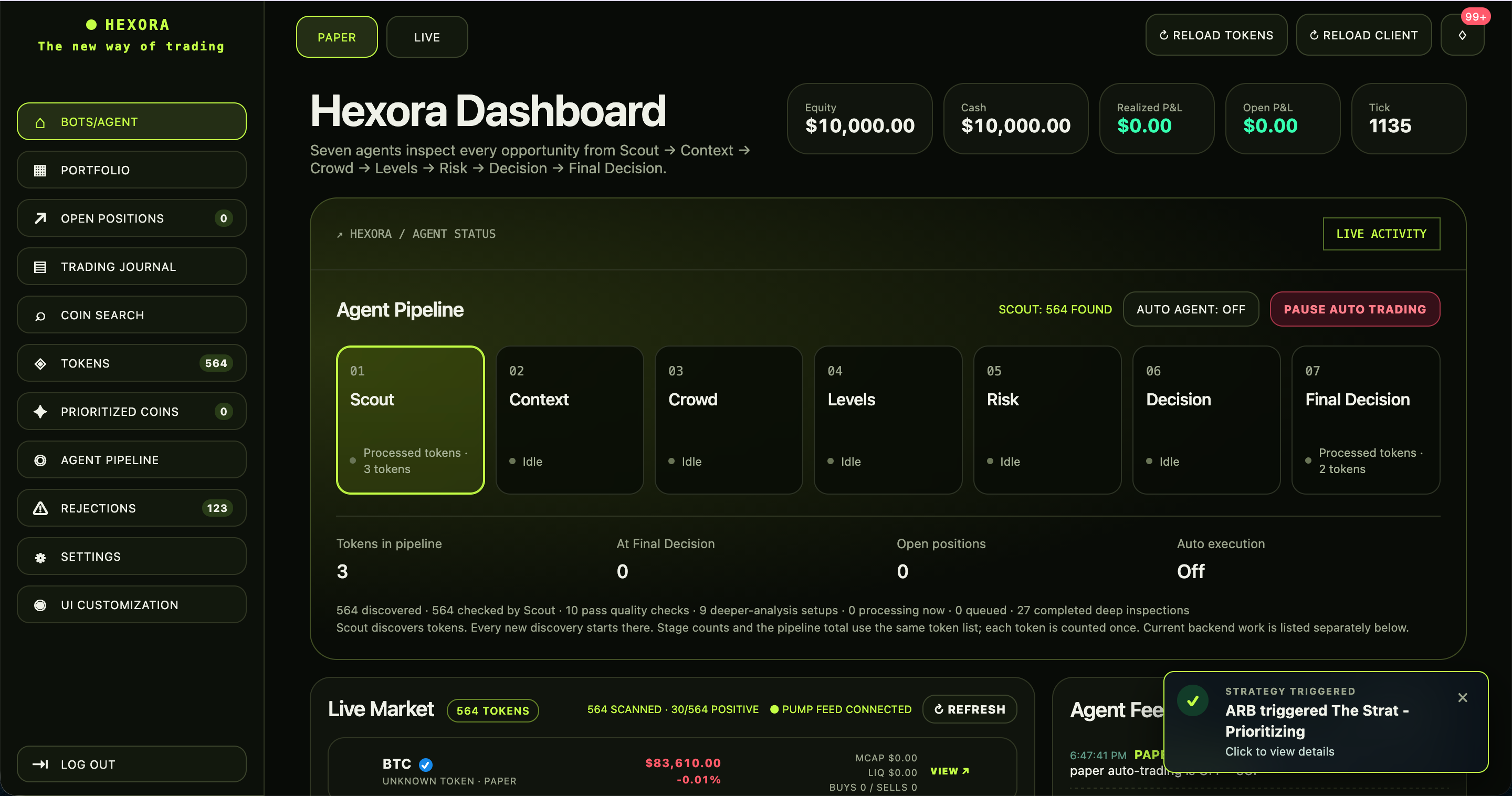The image size is (1512, 796).
Task: Click the home icon in Bots/Agent
Action: click(40, 122)
